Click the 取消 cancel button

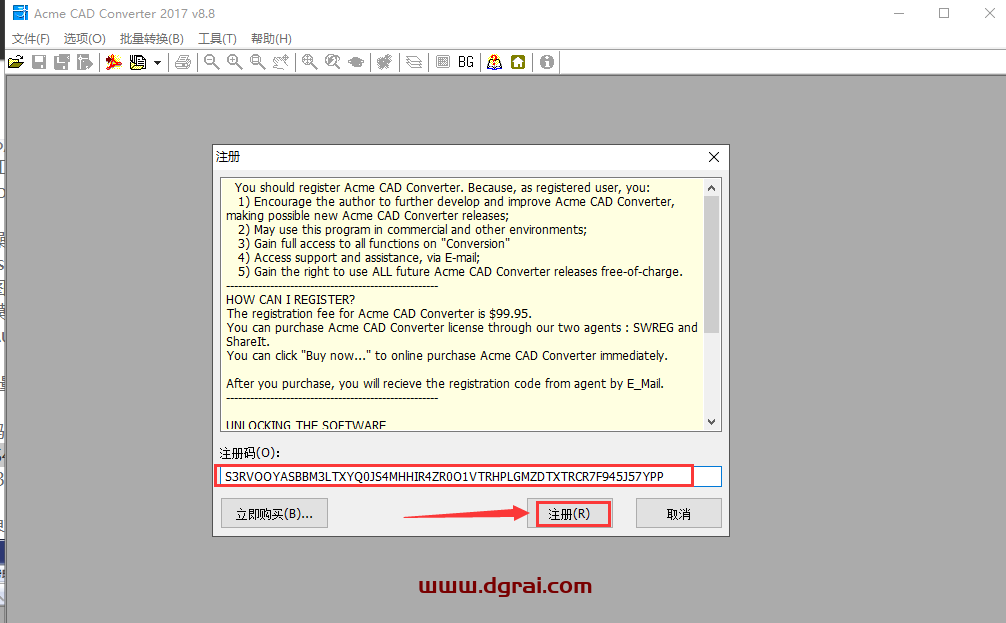679,514
